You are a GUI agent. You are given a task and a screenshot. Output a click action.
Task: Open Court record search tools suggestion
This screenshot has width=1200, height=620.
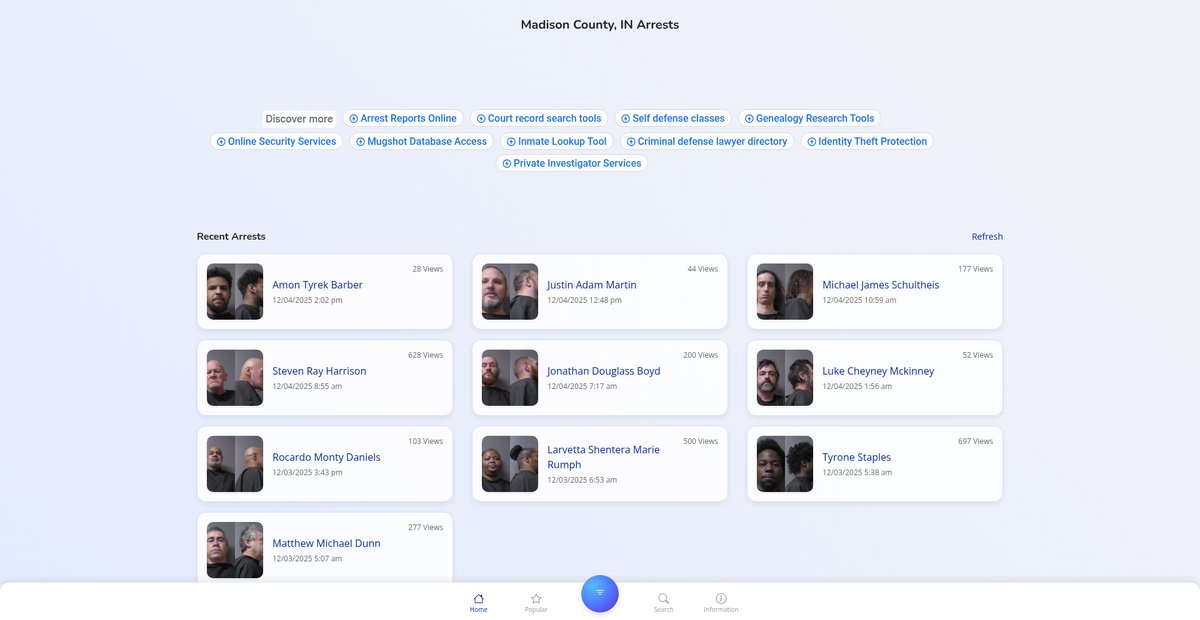pos(539,118)
